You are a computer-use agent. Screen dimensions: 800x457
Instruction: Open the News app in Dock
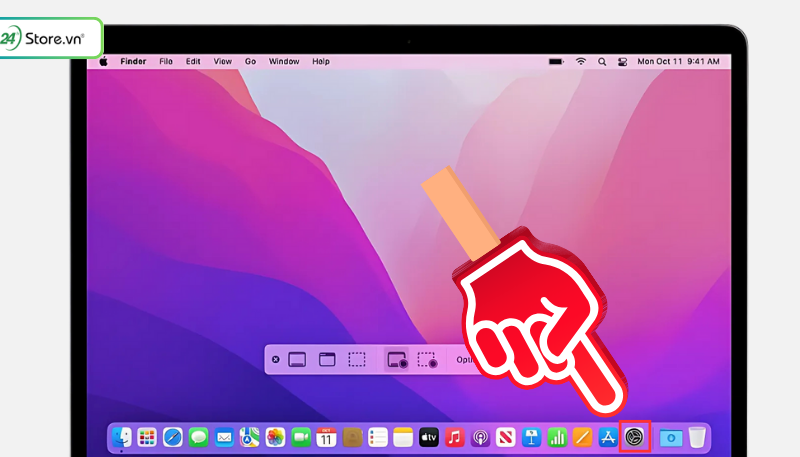pyautogui.click(x=506, y=437)
